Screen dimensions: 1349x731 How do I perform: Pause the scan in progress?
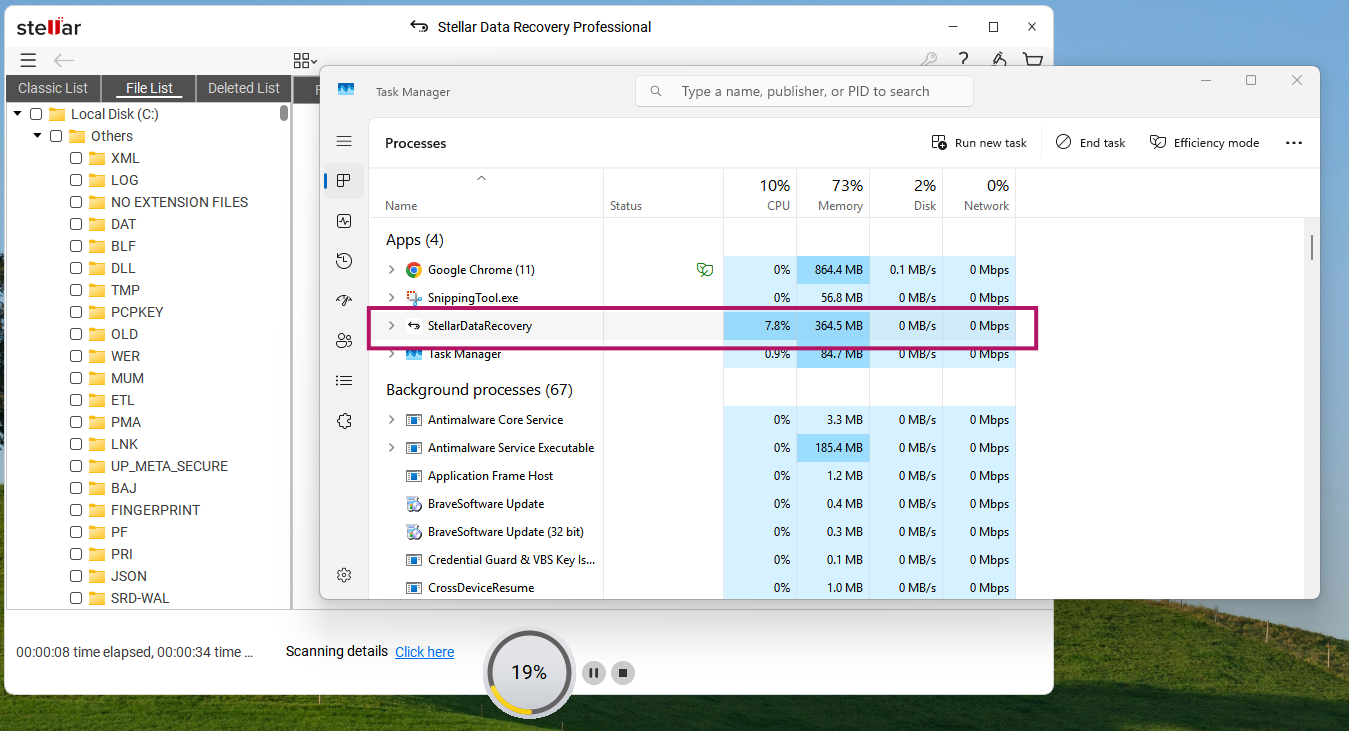pos(593,672)
